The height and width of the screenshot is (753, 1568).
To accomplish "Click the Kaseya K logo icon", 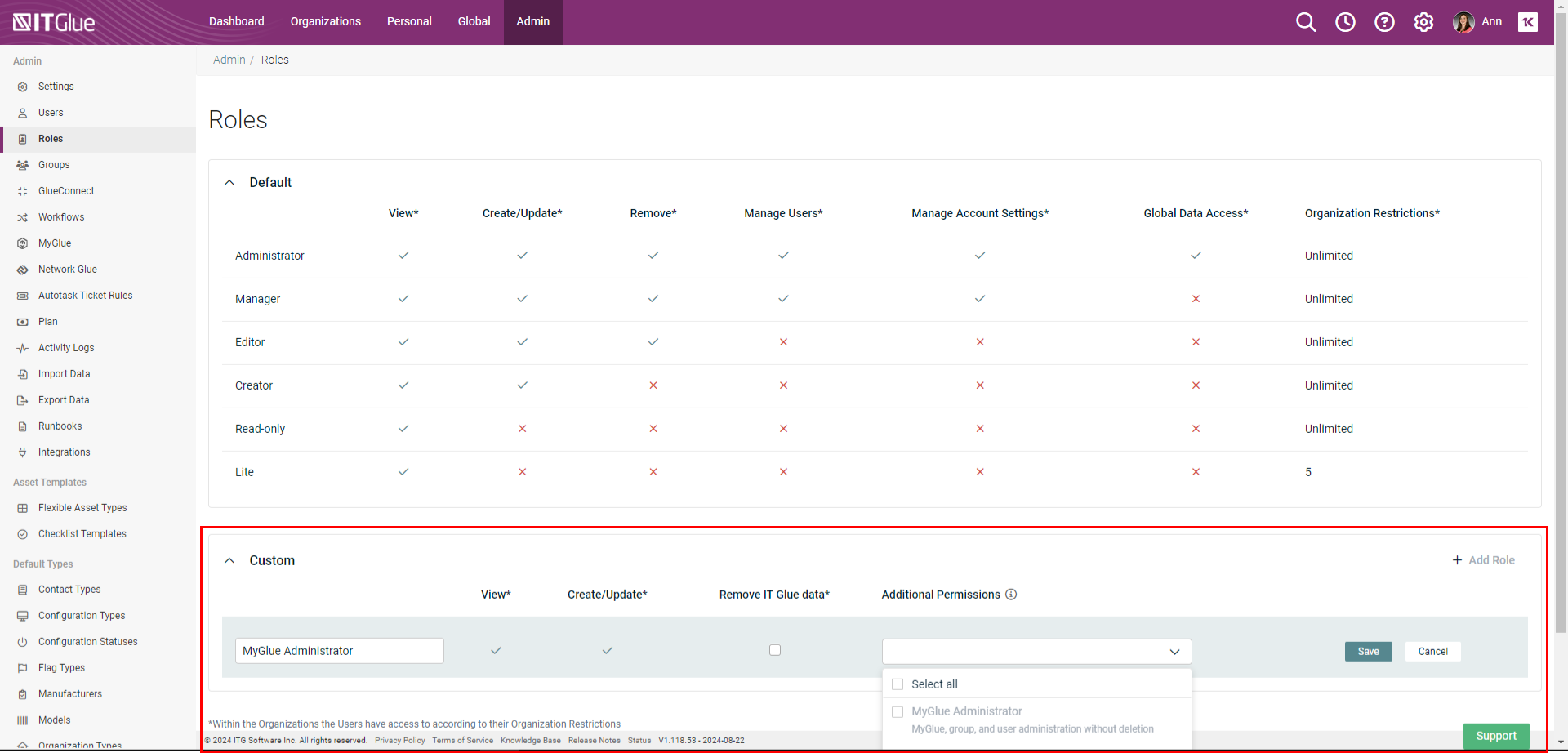I will [x=1528, y=22].
